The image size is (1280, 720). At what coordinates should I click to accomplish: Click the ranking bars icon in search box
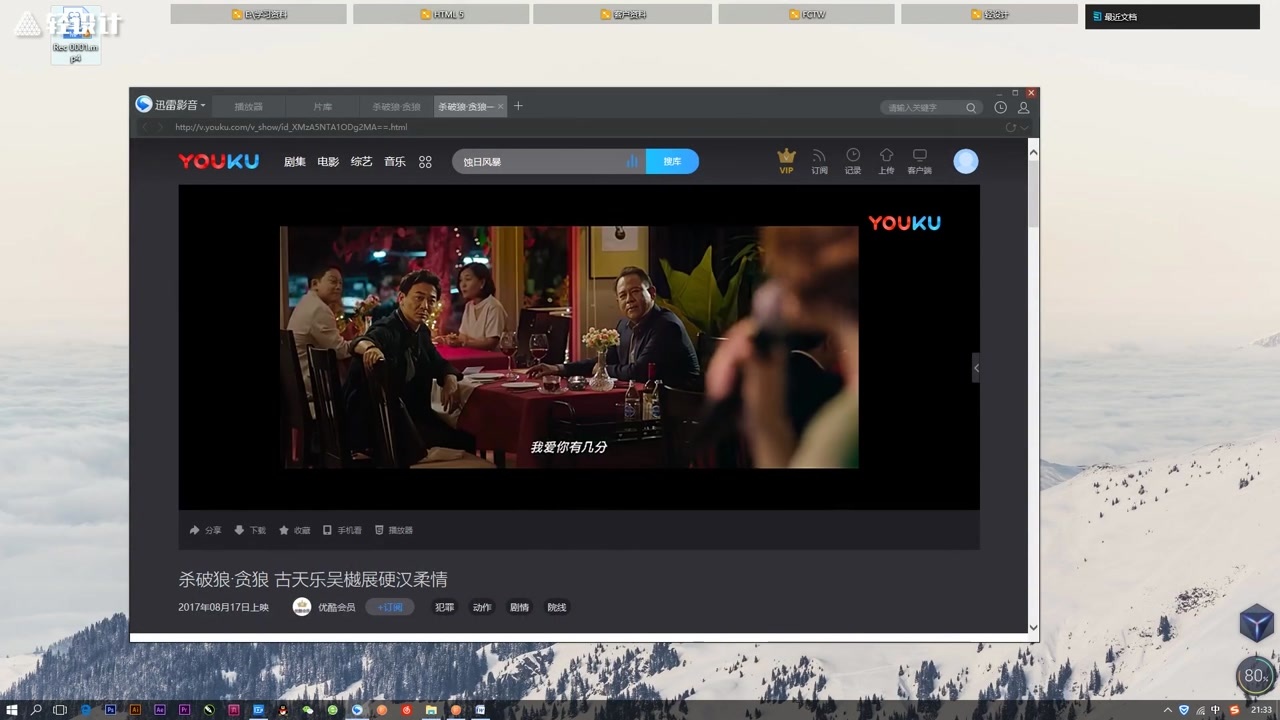tap(632, 161)
